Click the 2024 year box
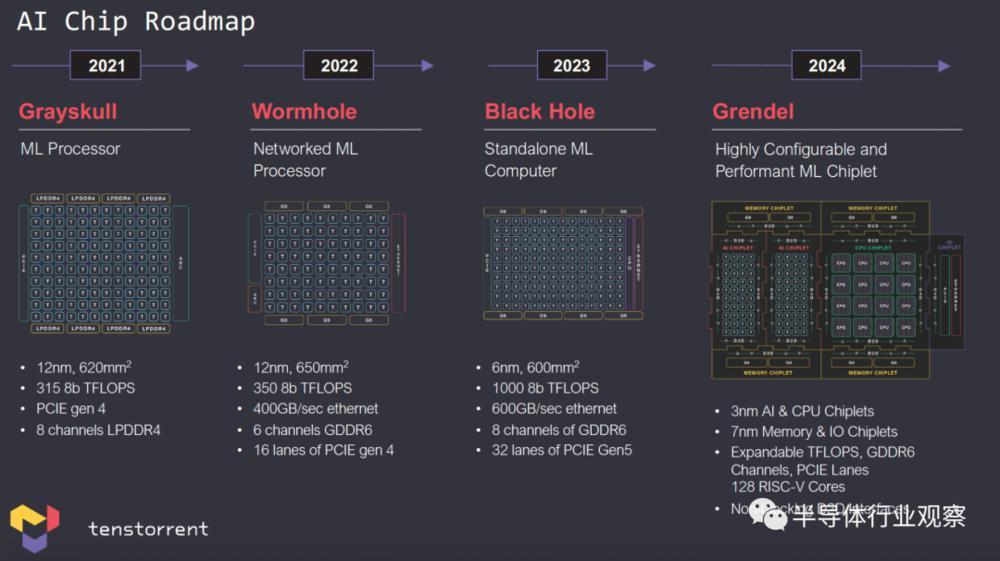Screen dimensions: 1000x561 pyautogui.click(x=826, y=65)
